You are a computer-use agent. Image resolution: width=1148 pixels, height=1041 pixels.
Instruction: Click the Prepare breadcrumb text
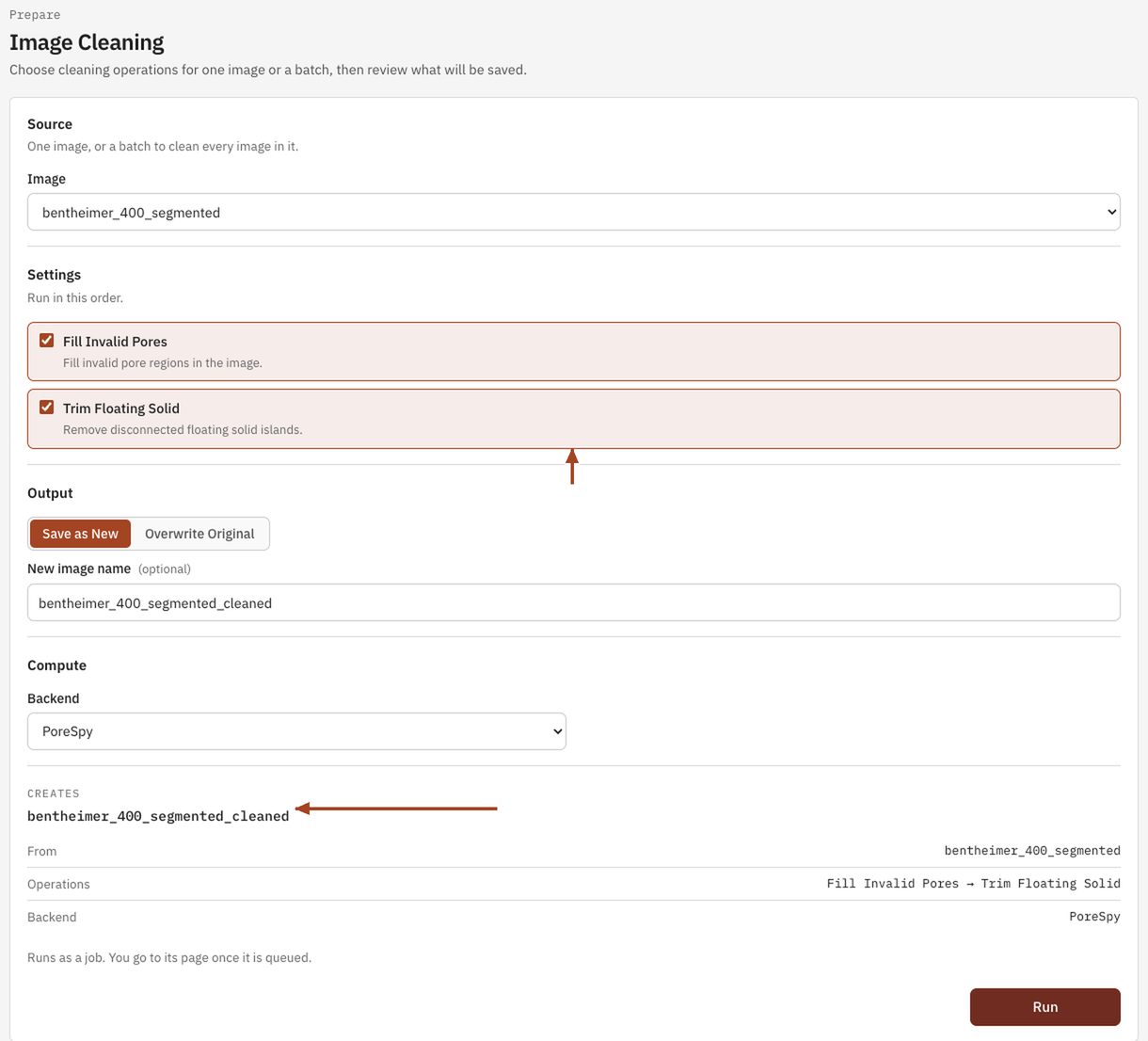[35, 14]
